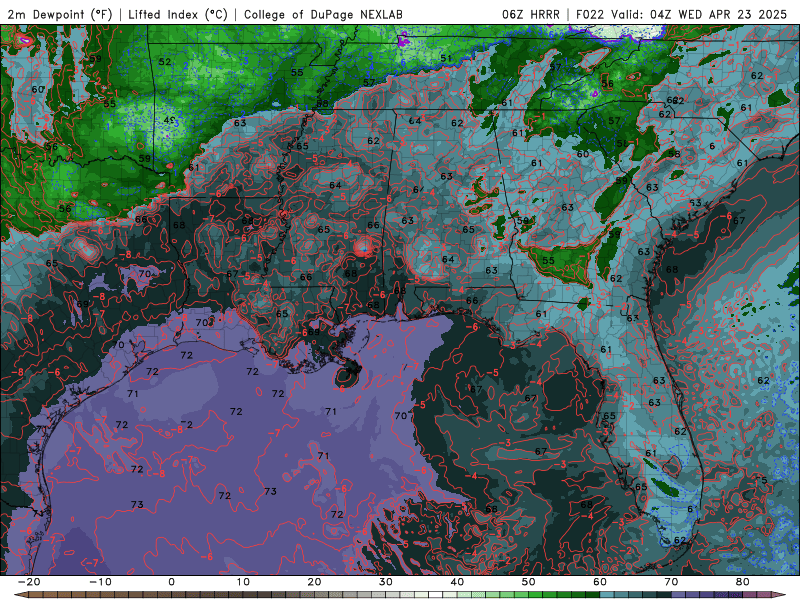Click the 30 label on the color scale
Viewport: 800px width, 600px height.
386,582
